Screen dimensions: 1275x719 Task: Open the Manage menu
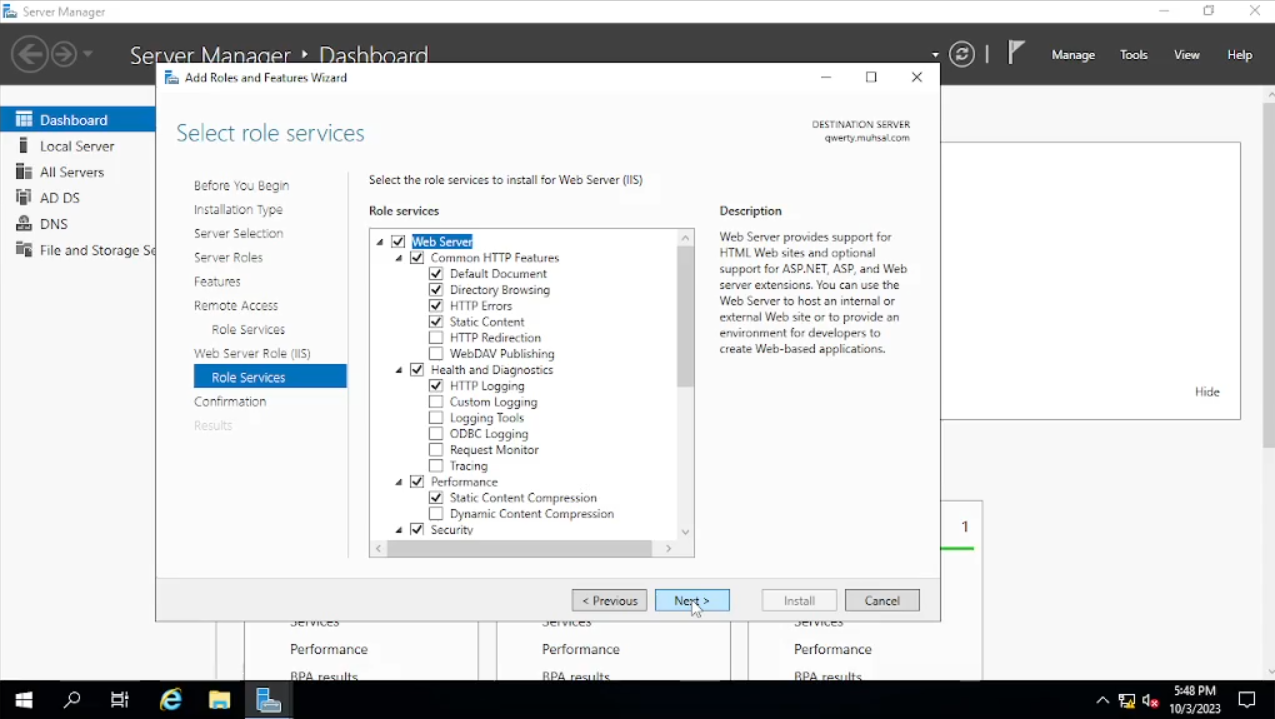click(x=1073, y=55)
